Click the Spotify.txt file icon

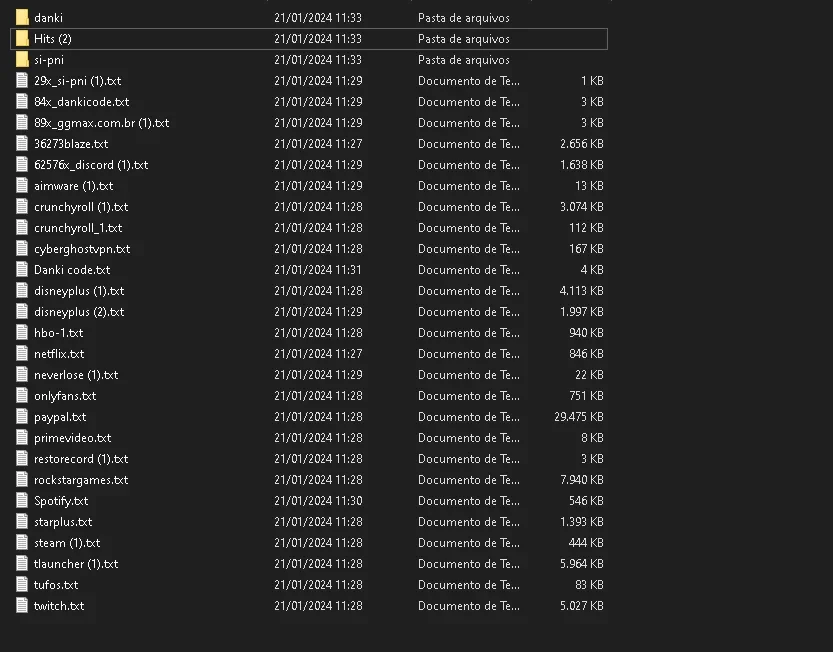(x=22, y=501)
